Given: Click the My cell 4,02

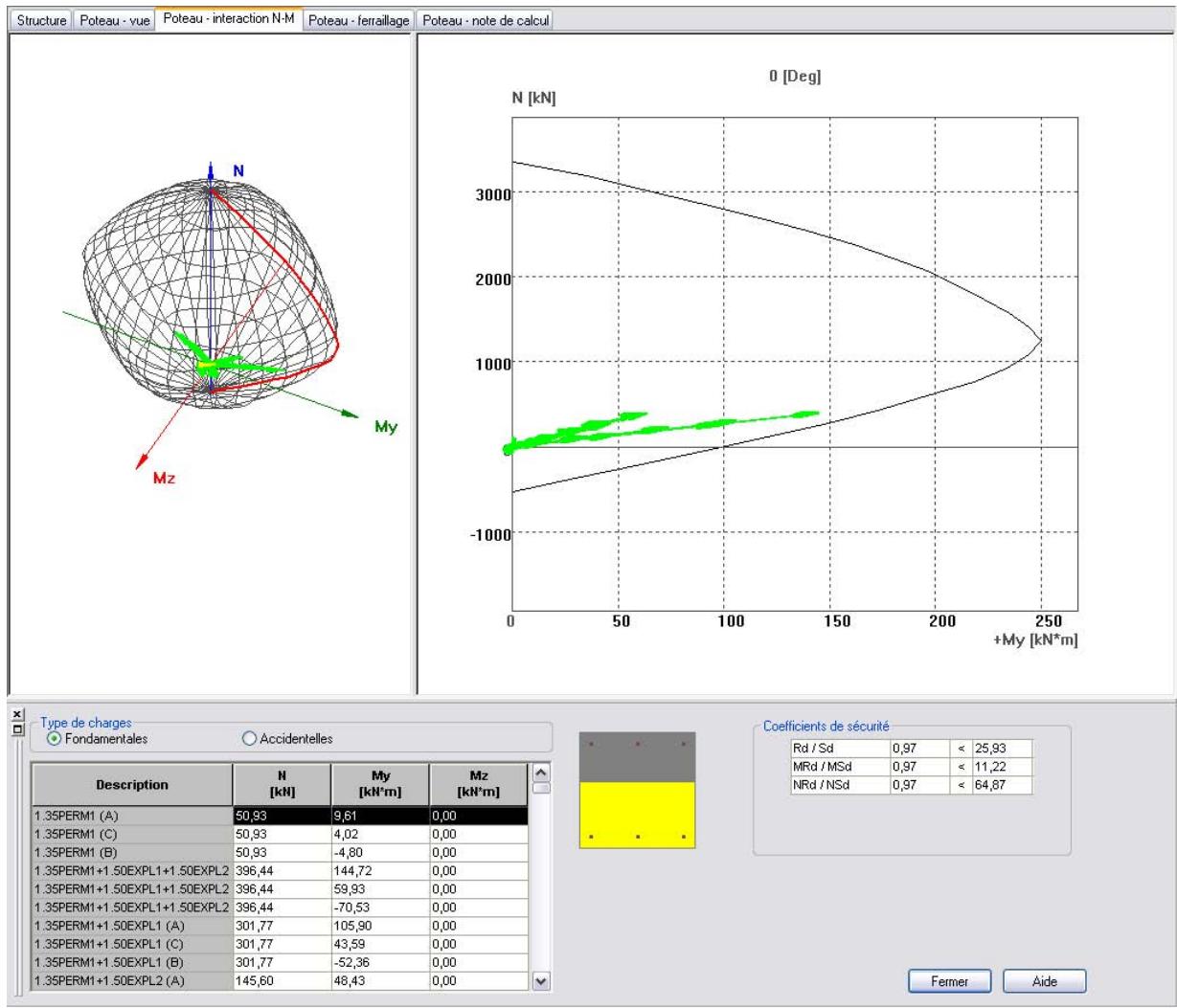Looking at the screenshot, I should tap(380, 834).
